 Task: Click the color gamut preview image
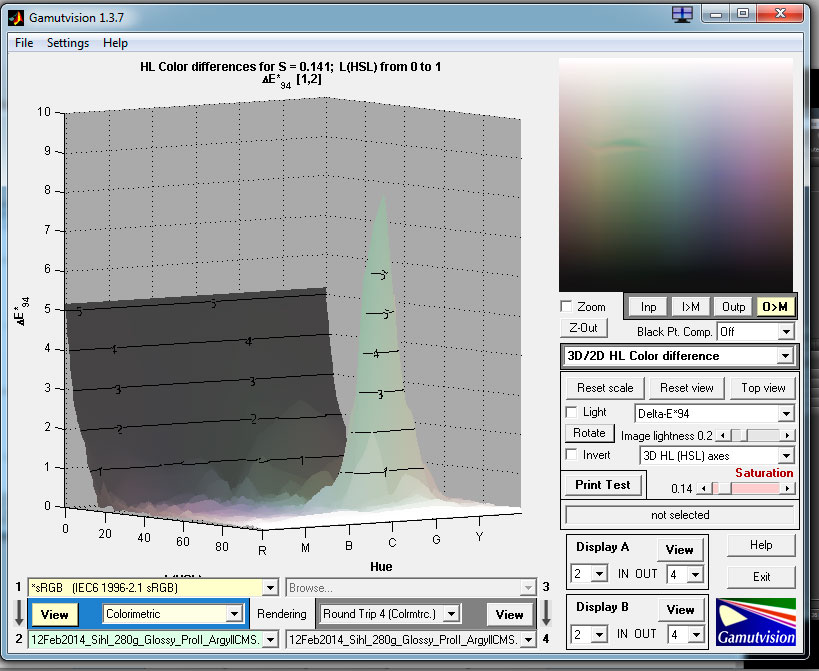(676, 173)
